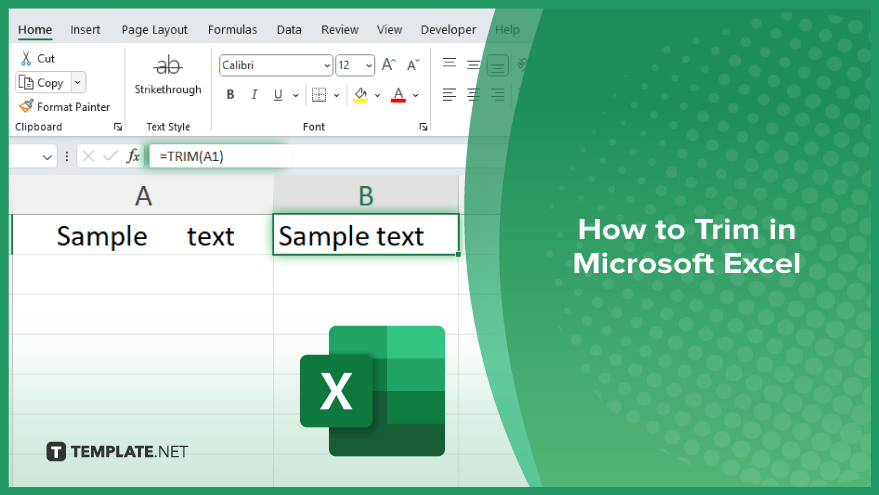Viewport: 879px width, 495px height.
Task: Open the Copy options dropdown arrow
Action: click(78, 82)
